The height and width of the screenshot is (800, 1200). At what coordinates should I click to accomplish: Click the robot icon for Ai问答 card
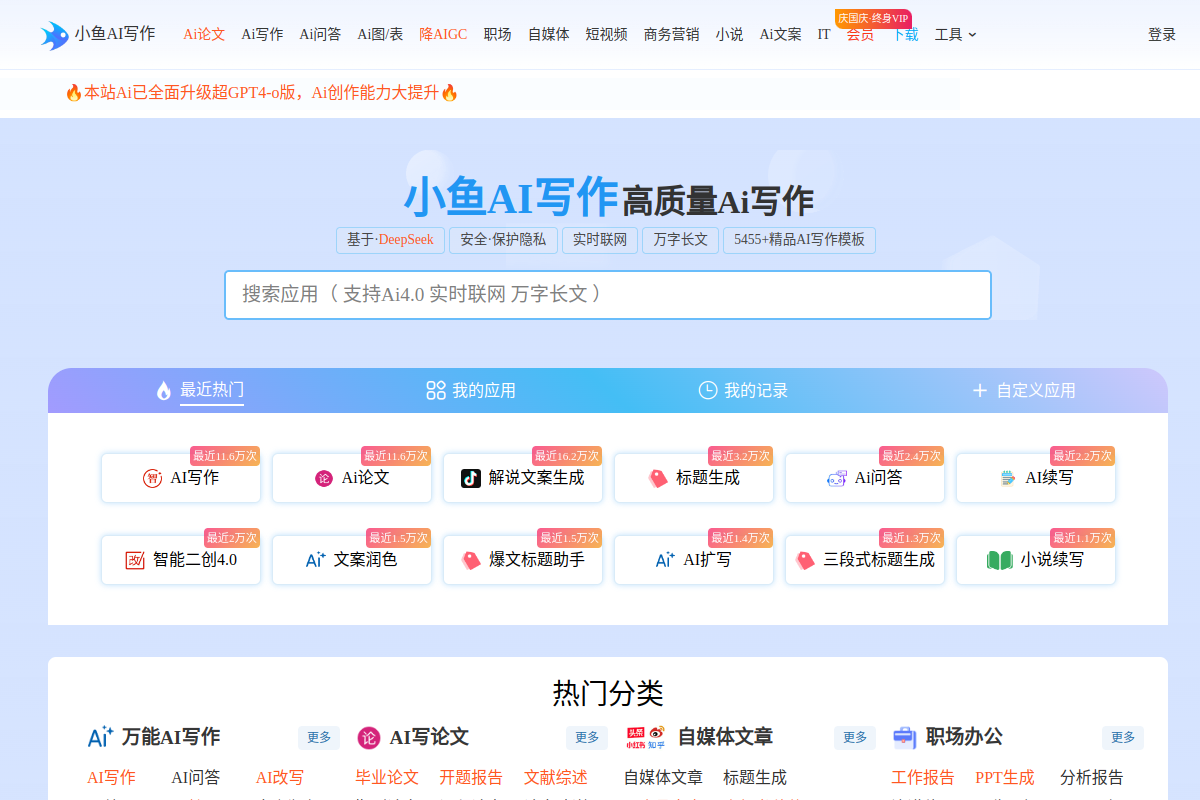837,479
